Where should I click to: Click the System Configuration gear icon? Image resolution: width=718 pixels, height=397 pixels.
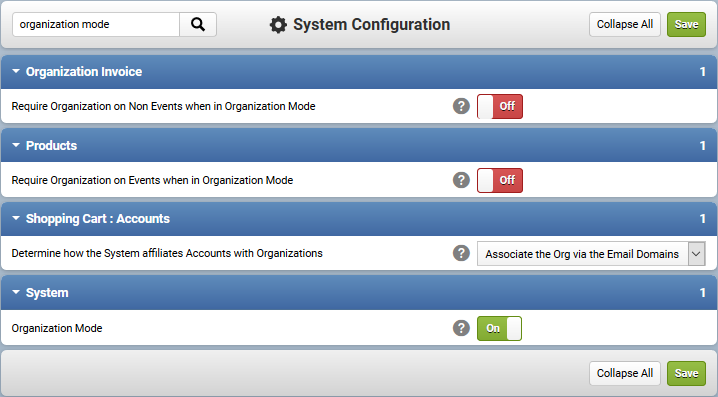278,25
